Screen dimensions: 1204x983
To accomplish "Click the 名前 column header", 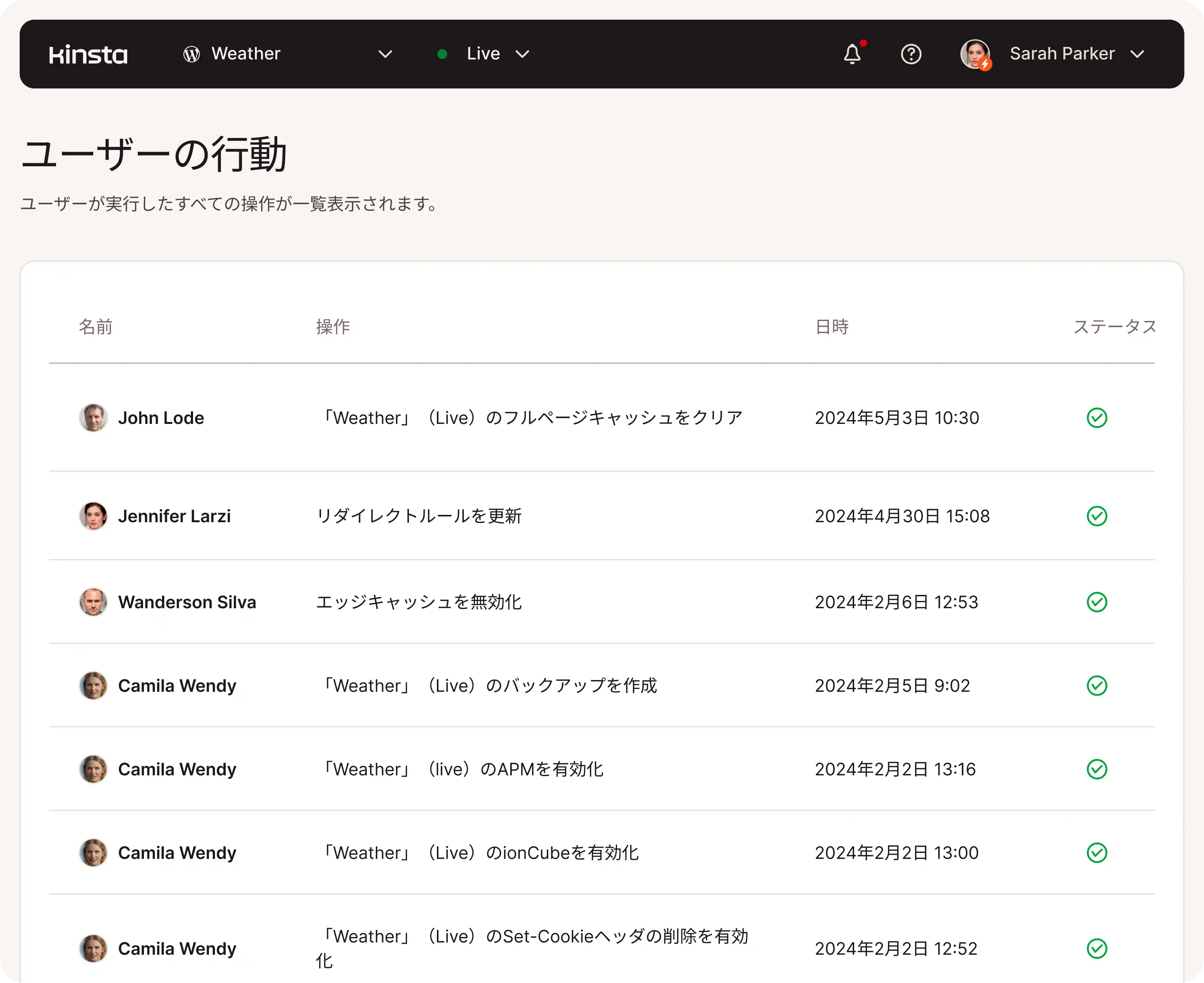I will (x=95, y=327).
